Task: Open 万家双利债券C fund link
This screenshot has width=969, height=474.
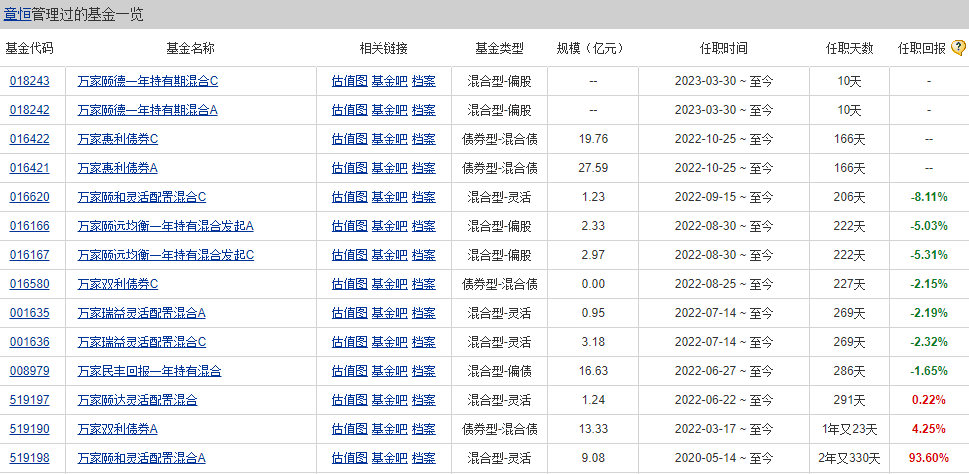Action: [x=117, y=284]
